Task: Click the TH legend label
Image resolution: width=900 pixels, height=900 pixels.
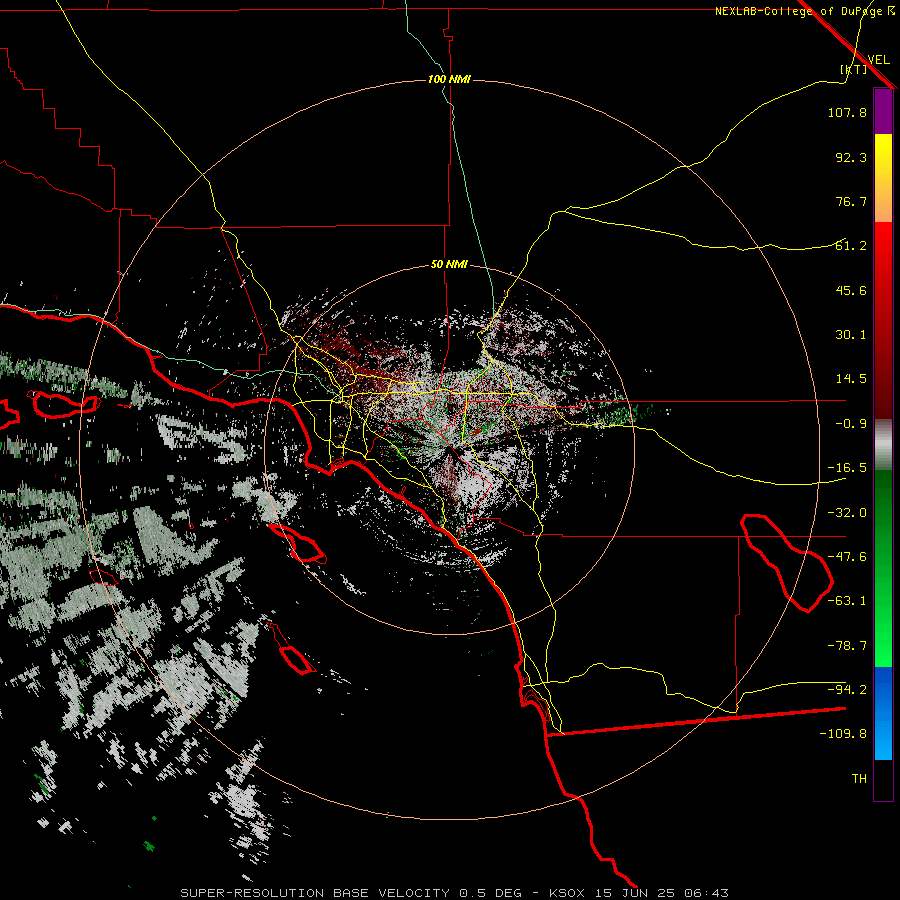Action: (859, 778)
